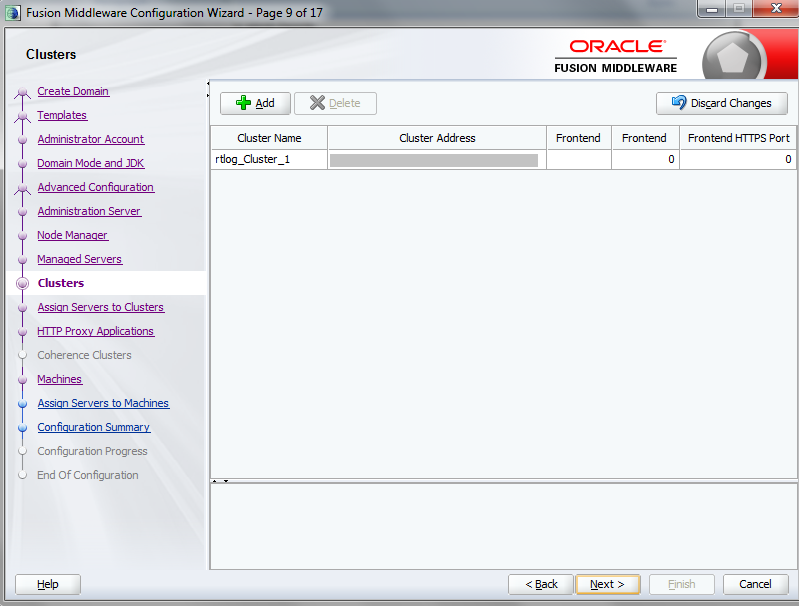This screenshot has height=606, width=799.
Task: Click step bullet beside Administrator Account
Action: tap(22, 140)
